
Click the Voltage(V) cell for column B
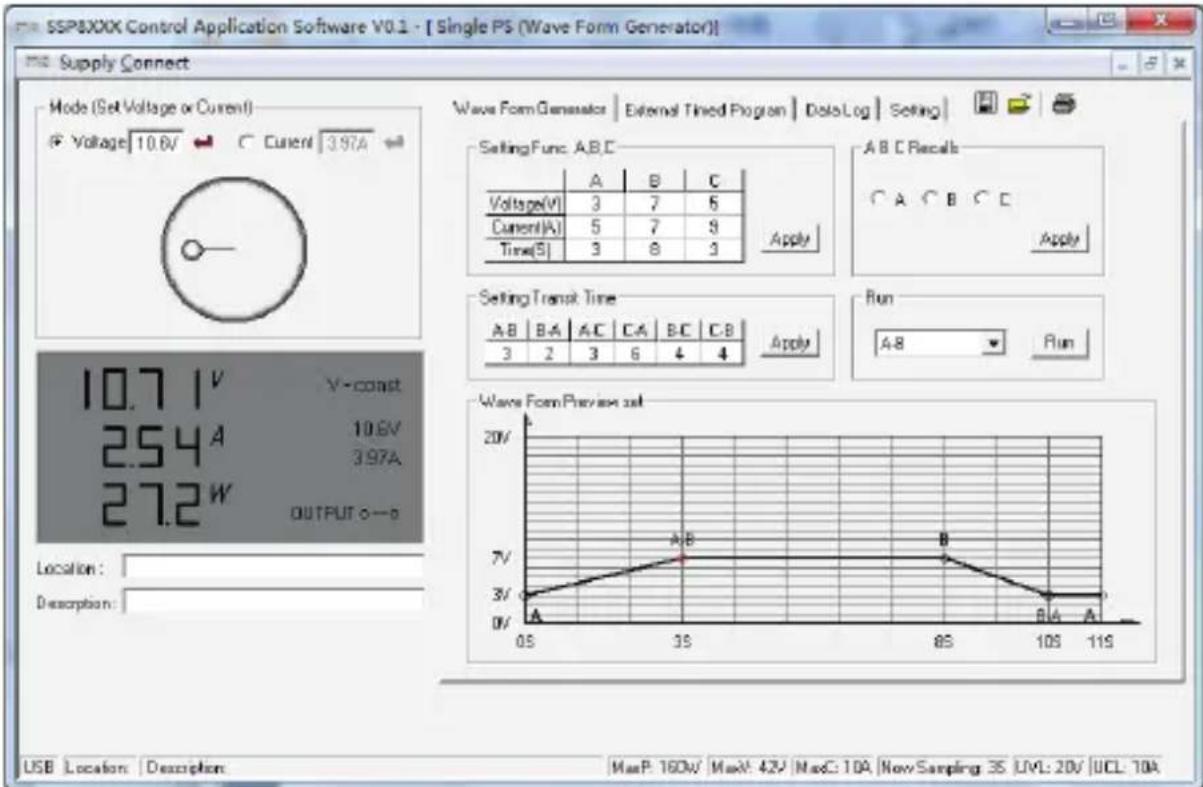point(654,203)
